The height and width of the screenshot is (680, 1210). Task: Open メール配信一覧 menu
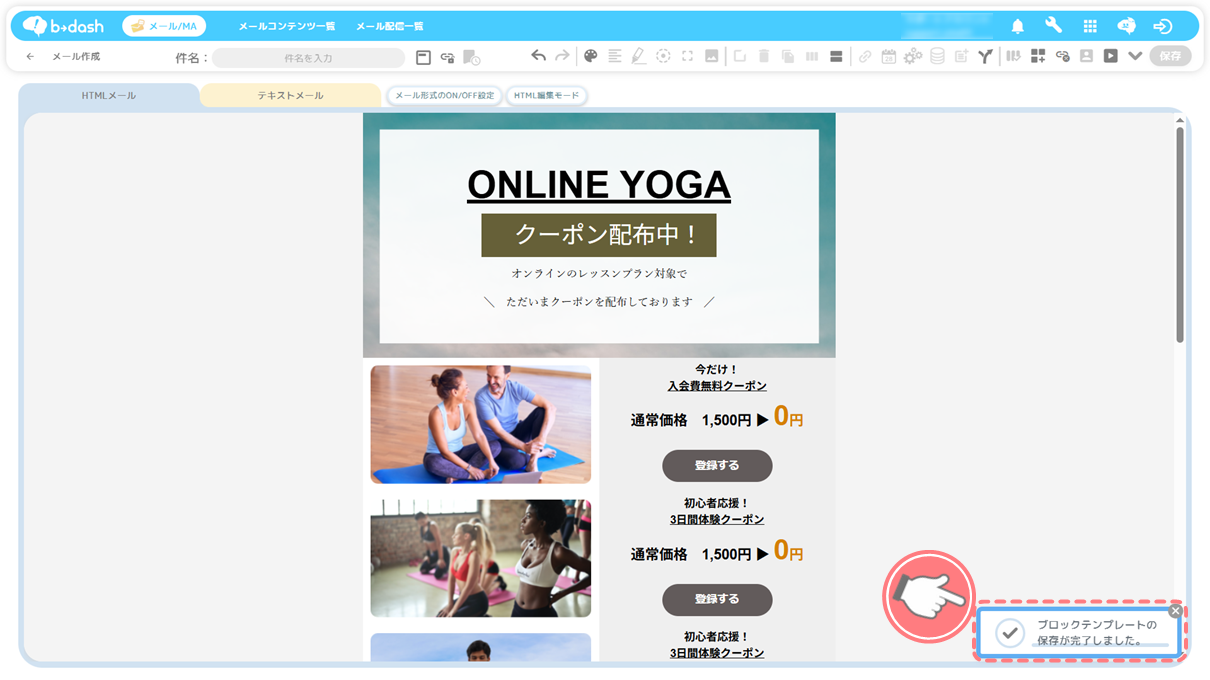390,26
